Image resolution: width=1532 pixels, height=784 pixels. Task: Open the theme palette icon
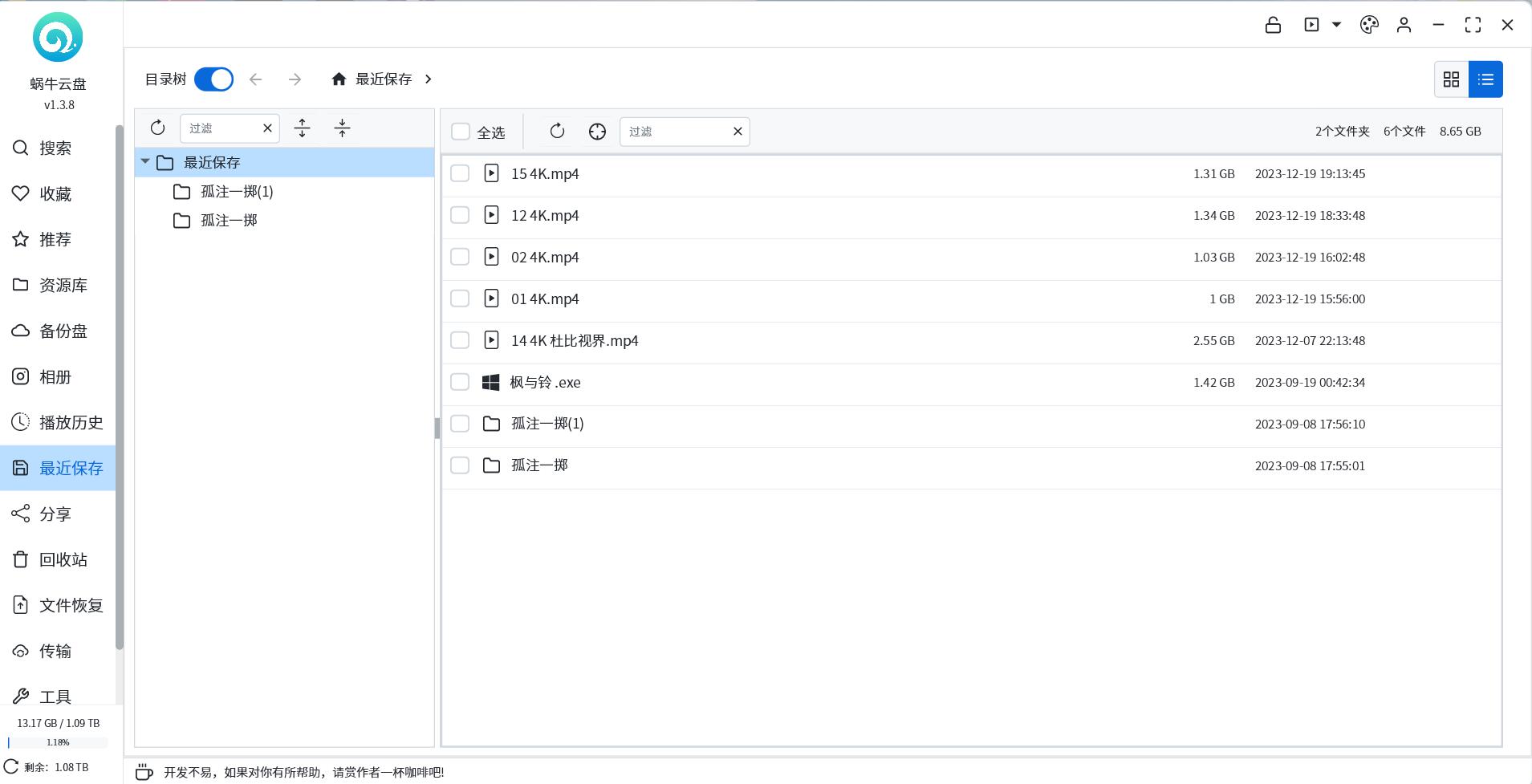(x=1369, y=25)
